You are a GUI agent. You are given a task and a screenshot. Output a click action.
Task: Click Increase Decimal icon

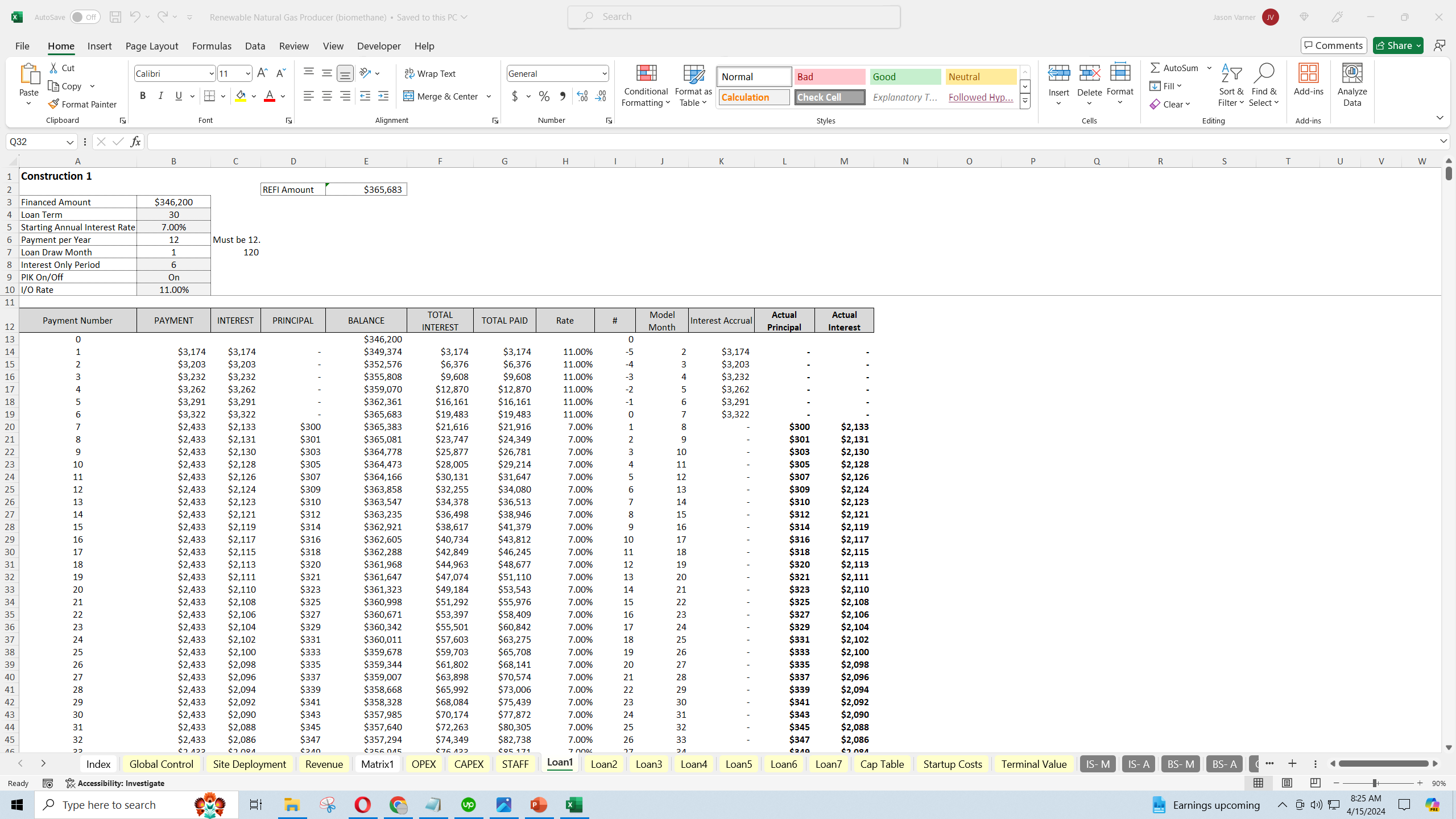(x=582, y=96)
